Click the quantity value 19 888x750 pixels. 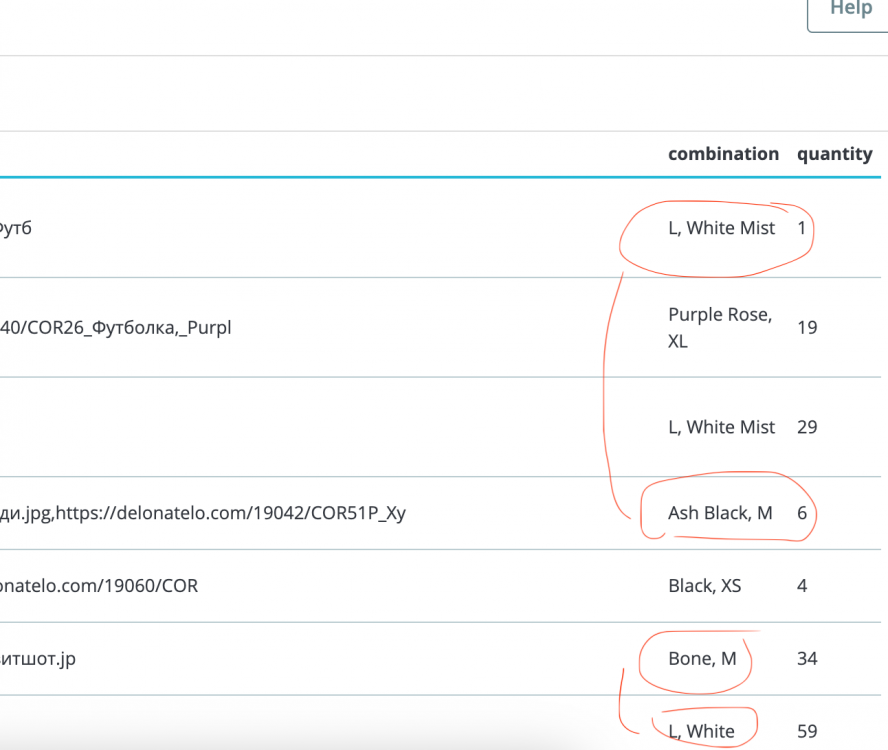point(807,327)
